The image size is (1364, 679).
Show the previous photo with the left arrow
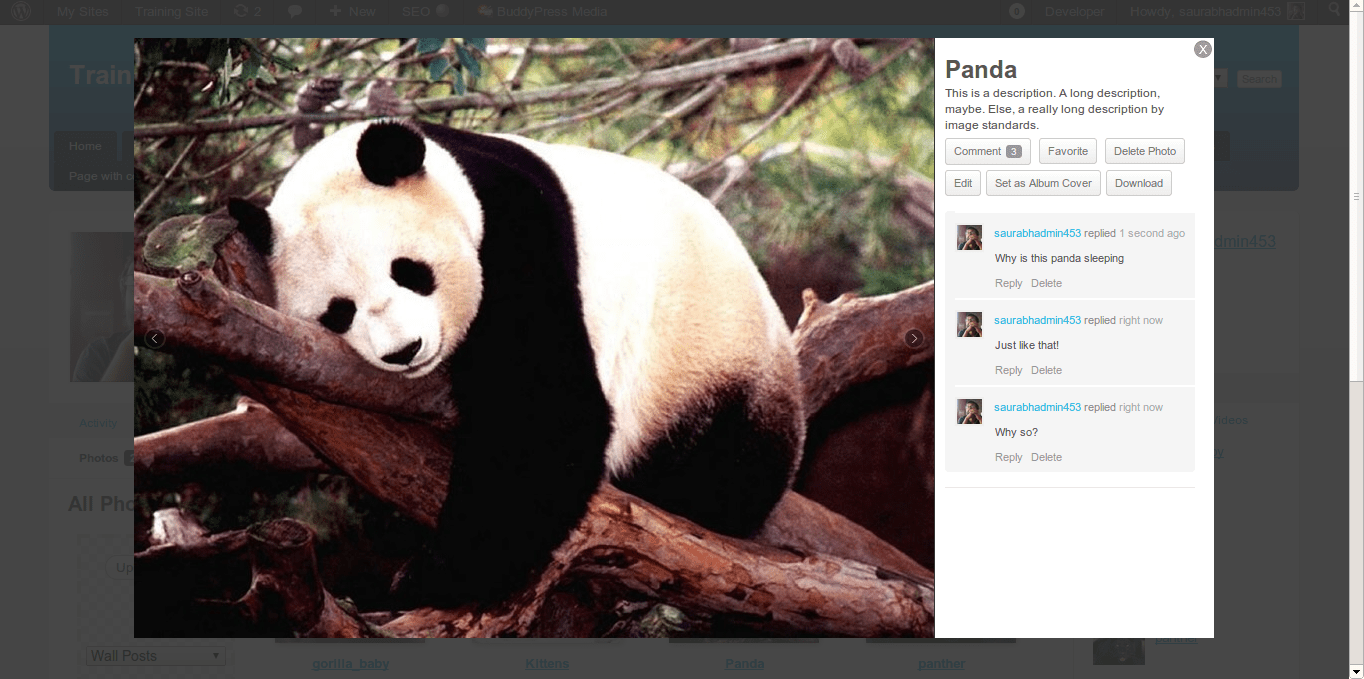point(155,338)
